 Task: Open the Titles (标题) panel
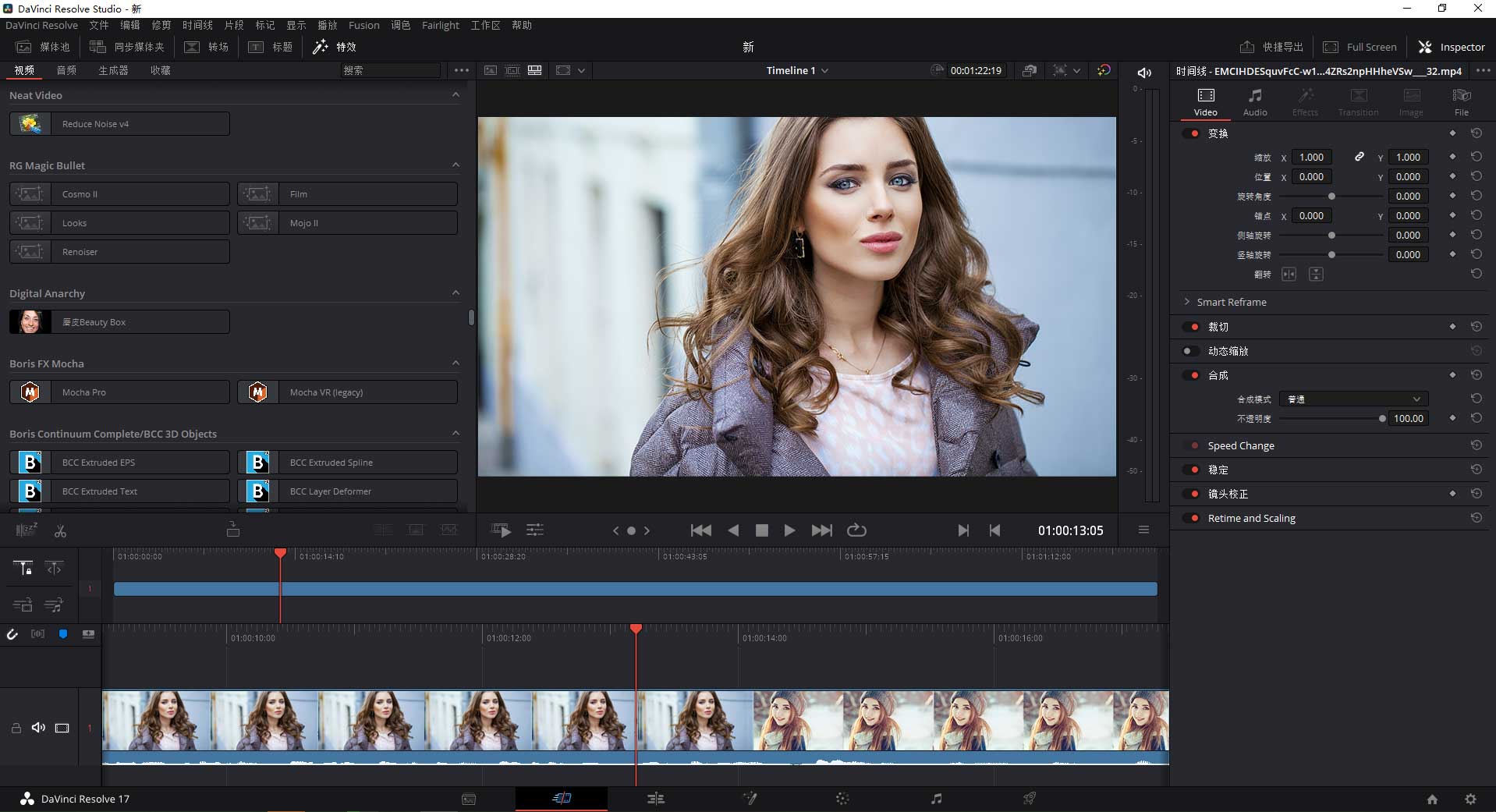tap(270, 47)
